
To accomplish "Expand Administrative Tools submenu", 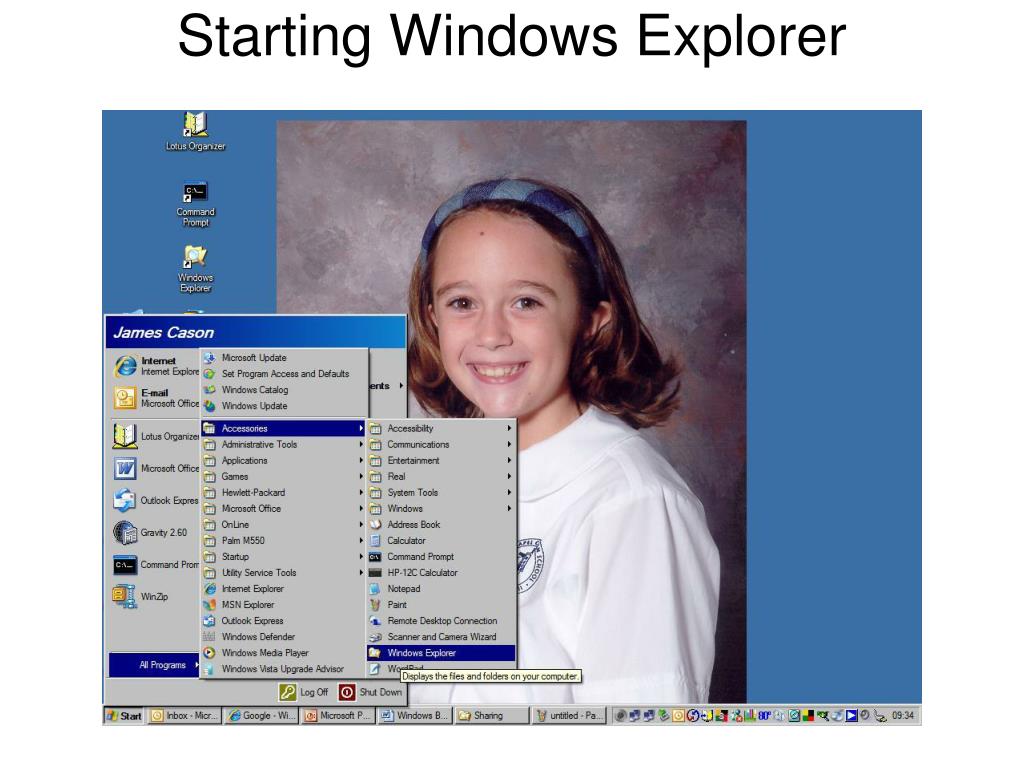I will pyautogui.click(x=283, y=444).
